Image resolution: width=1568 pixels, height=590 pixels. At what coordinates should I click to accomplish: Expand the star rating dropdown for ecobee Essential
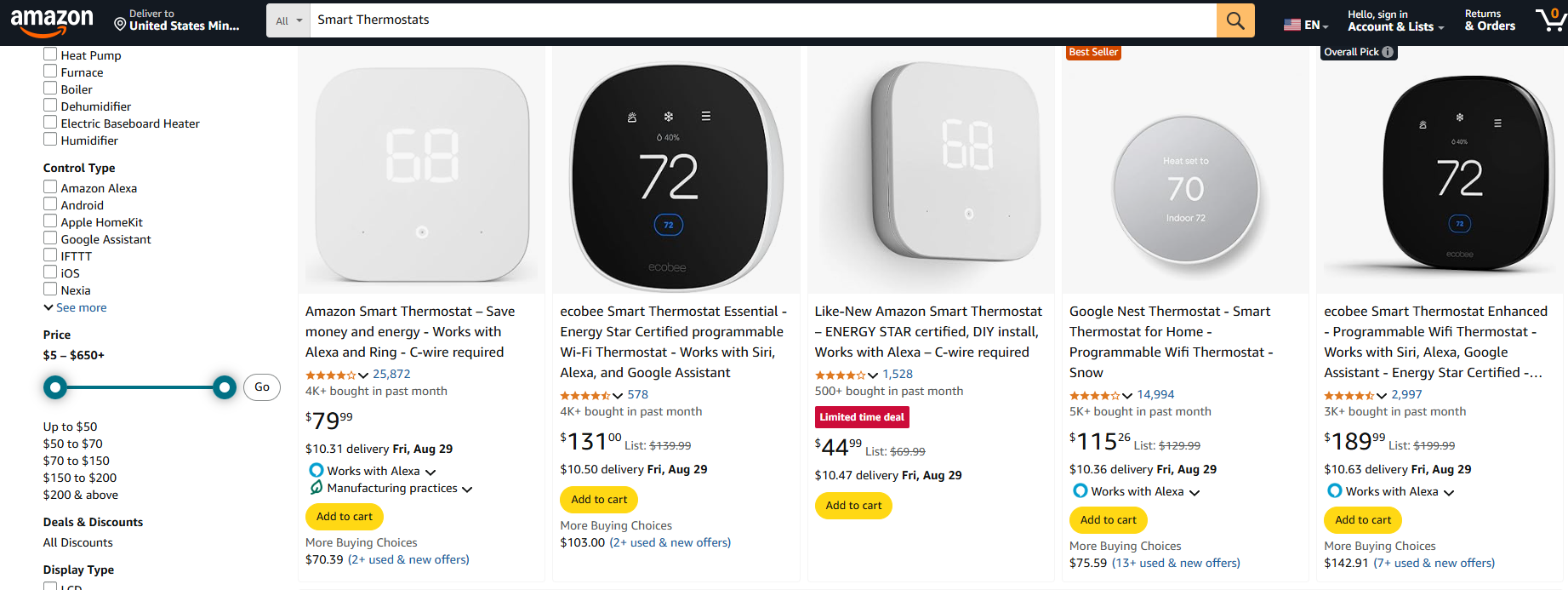click(x=619, y=394)
